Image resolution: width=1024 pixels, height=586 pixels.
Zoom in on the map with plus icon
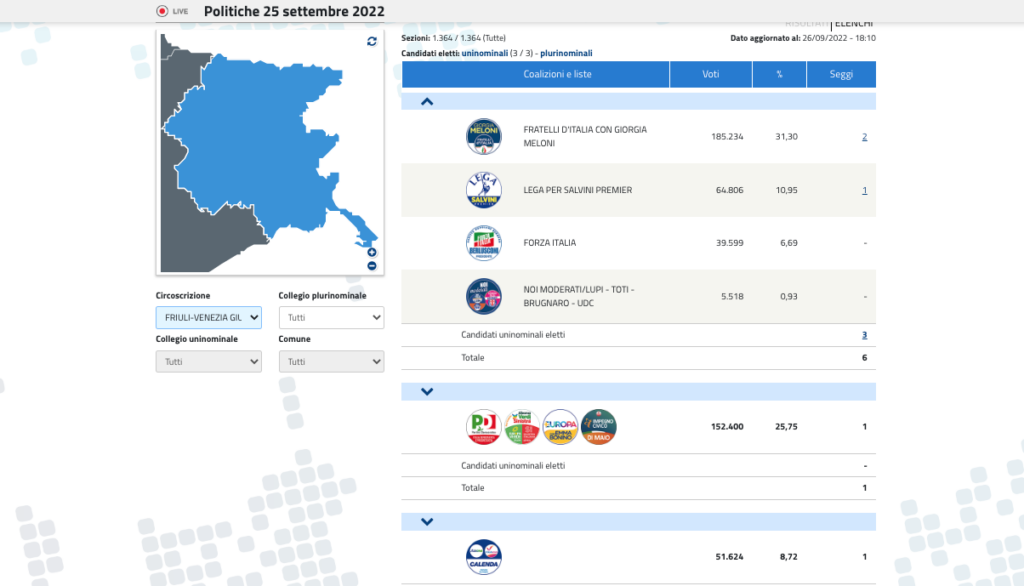(x=372, y=252)
